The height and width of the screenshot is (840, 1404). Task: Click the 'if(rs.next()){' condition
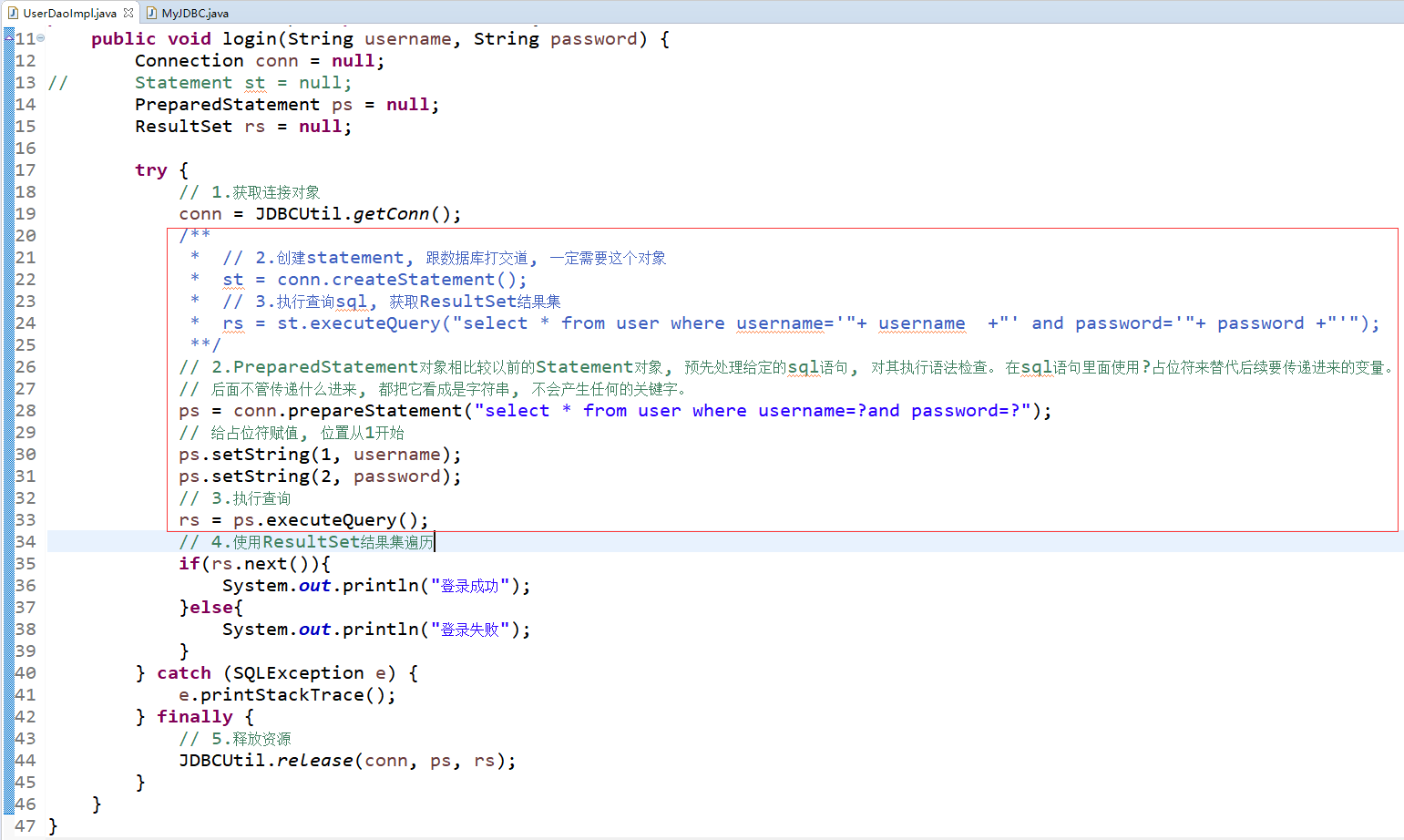click(x=254, y=564)
